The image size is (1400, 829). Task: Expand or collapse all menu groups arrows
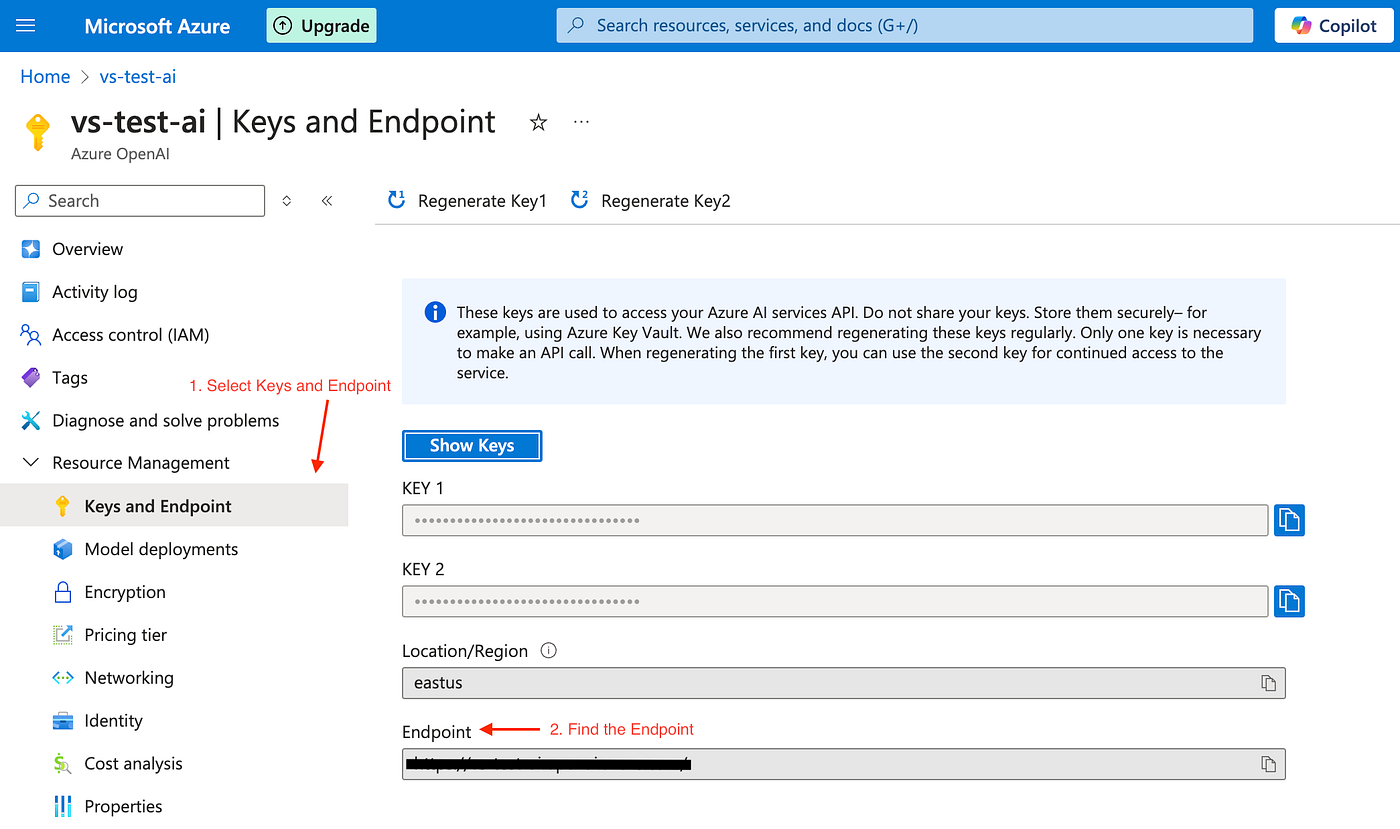pyautogui.click(x=287, y=201)
